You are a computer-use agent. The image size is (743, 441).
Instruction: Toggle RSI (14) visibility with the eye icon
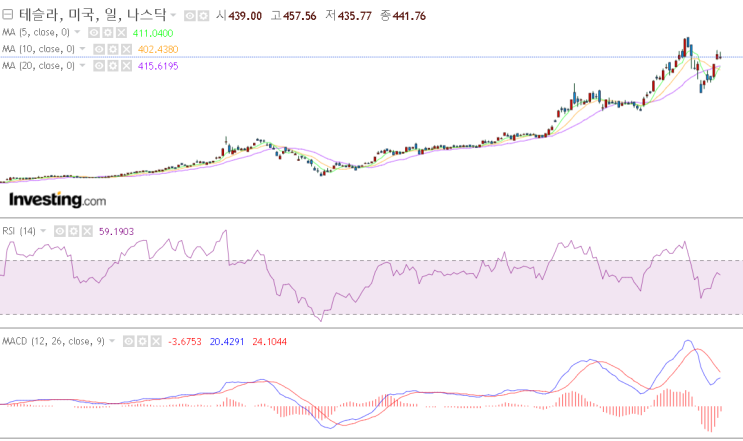tap(60, 231)
